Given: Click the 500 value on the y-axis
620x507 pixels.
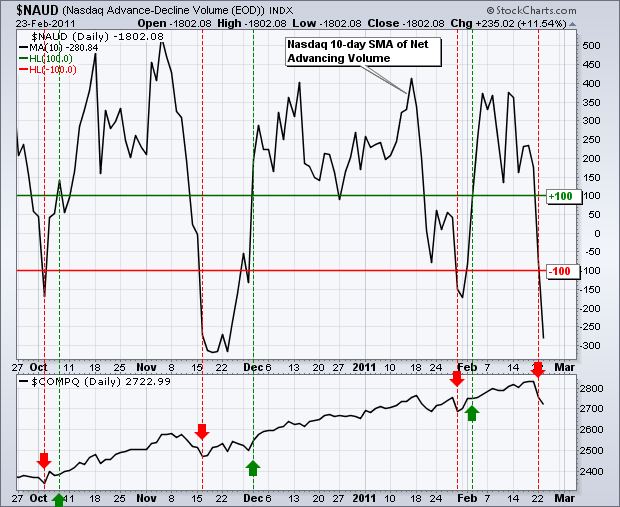Looking at the screenshot, I should pyautogui.click(x=591, y=46).
